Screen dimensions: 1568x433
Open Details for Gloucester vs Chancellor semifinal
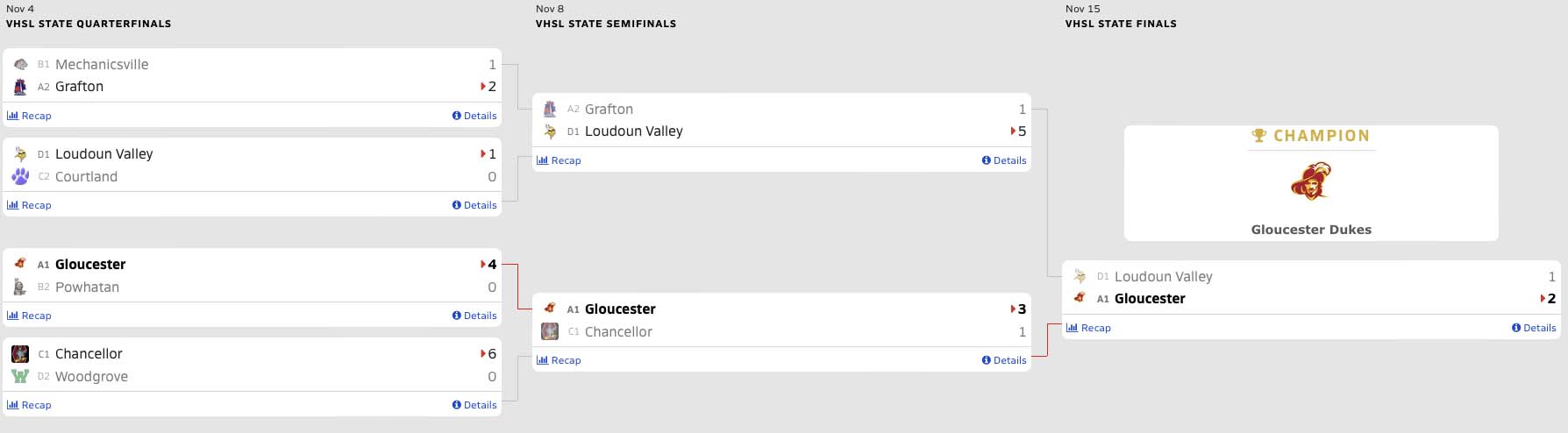pos(1004,360)
